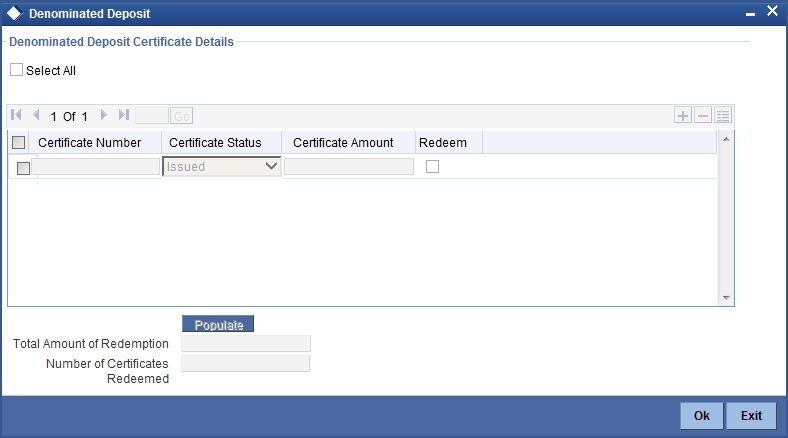This screenshot has width=788, height=438.
Task: Click the Certificate Number column header
Action: pyautogui.click(x=89, y=143)
